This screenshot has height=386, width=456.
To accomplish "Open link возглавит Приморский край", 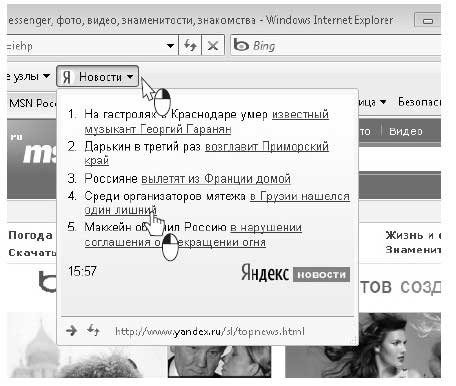I will pyautogui.click(x=207, y=153).
